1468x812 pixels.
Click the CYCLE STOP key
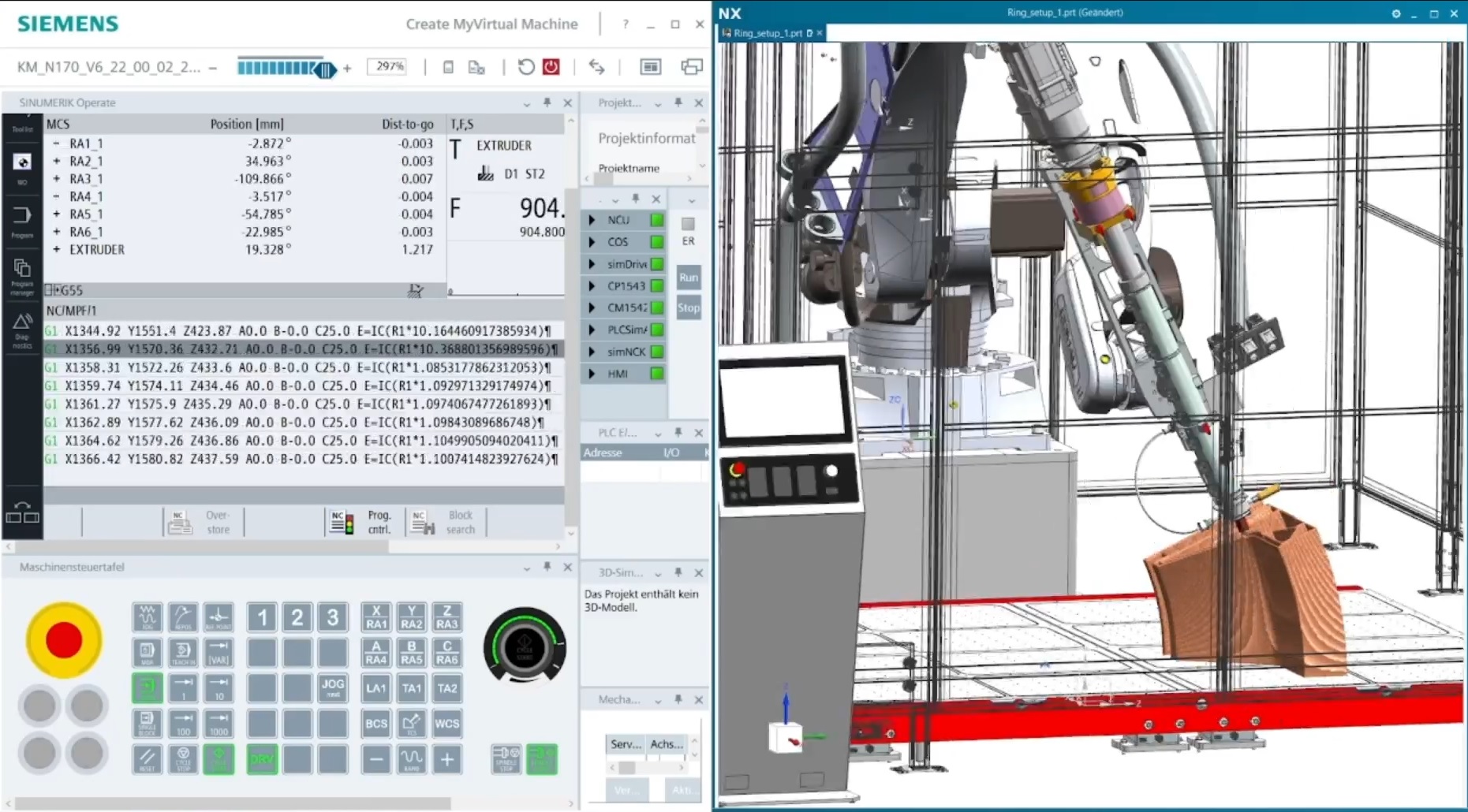183,758
